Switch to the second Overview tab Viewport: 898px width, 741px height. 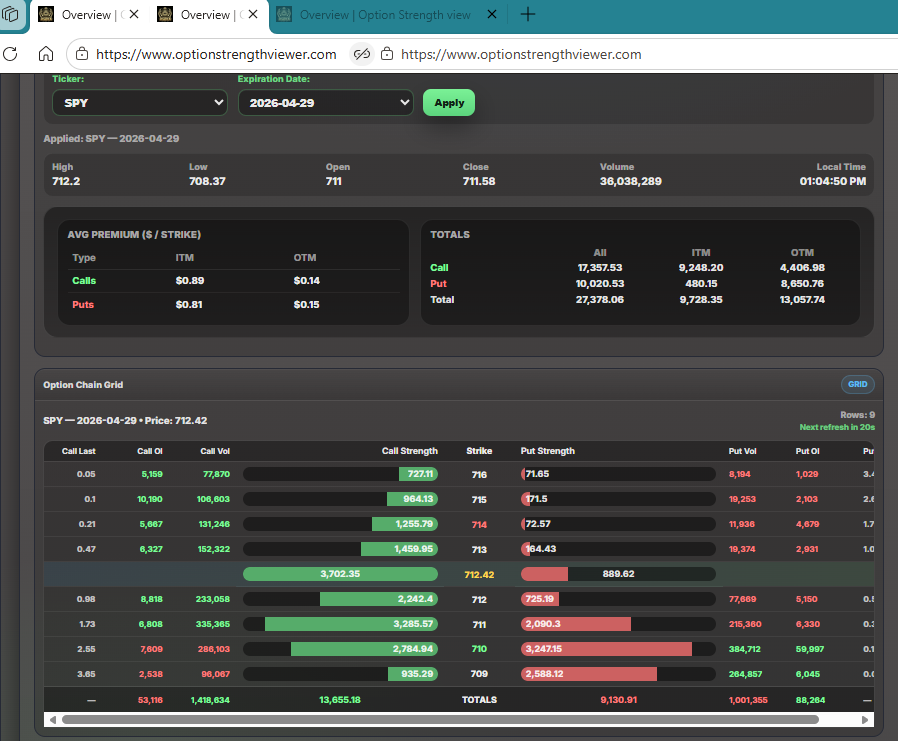[207, 15]
